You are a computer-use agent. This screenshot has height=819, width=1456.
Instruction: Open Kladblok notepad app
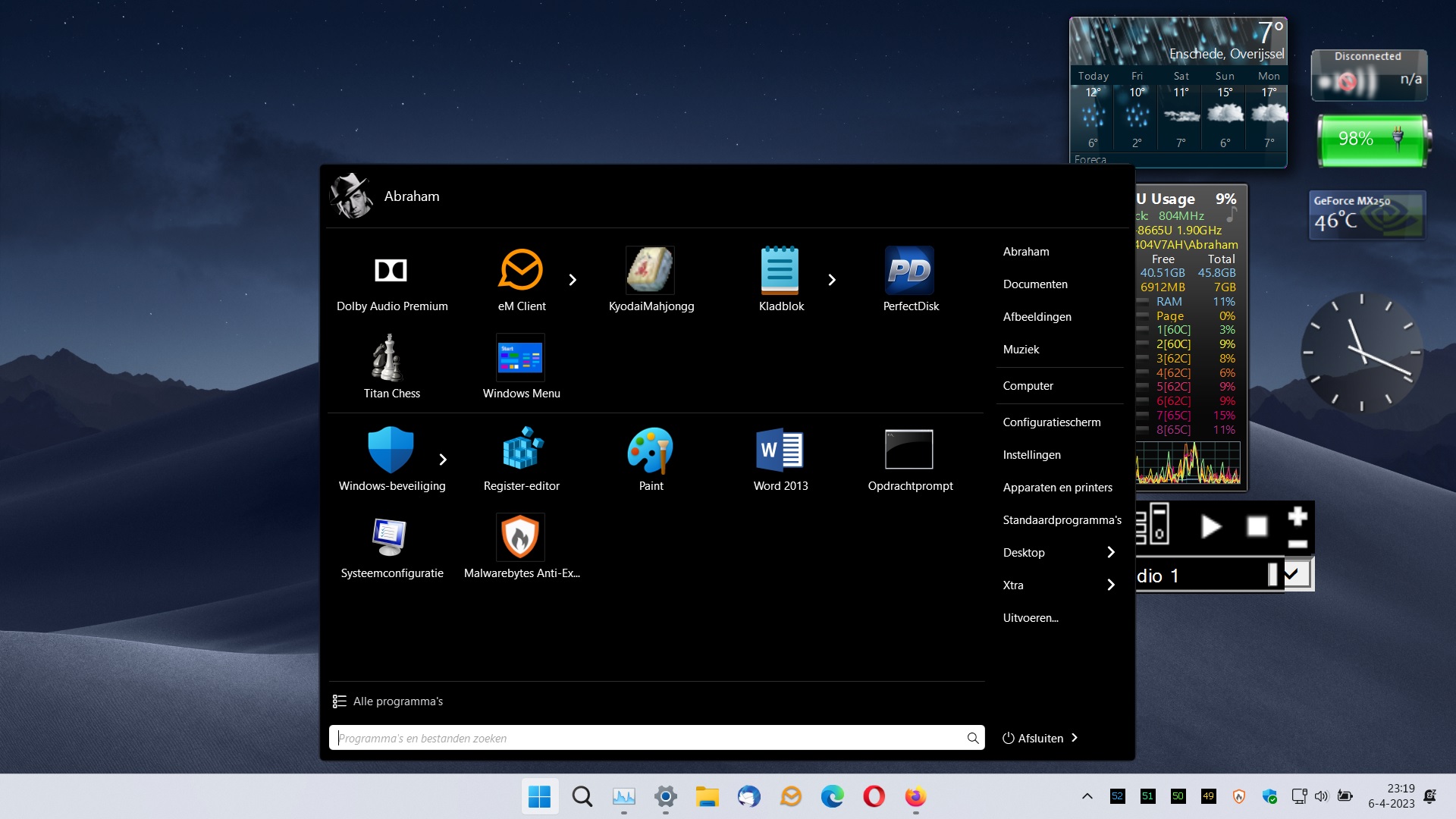781,280
